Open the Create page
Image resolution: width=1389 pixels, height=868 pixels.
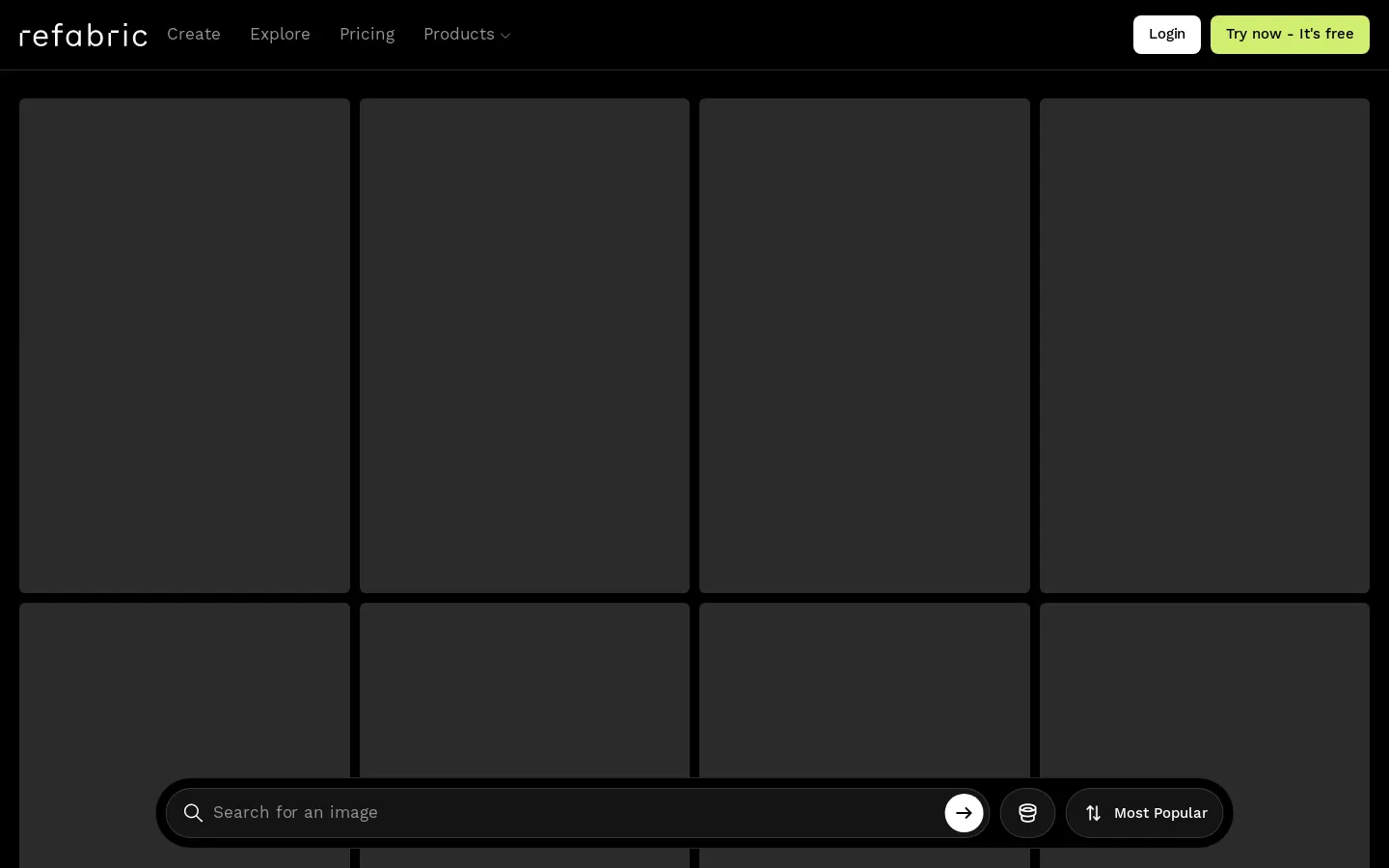(194, 34)
